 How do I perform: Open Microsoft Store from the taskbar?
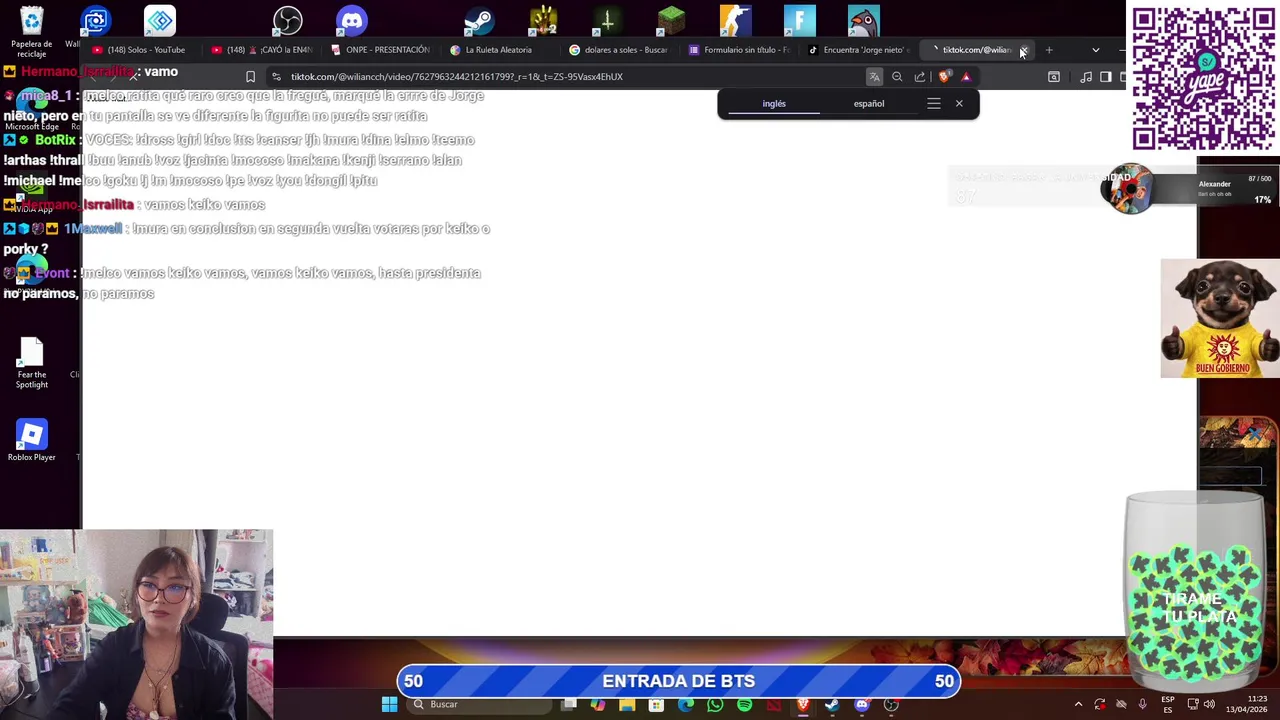coord(656,705)
